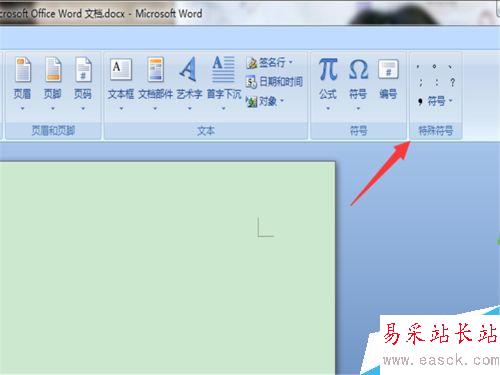This screenshot has width=500, height=375.
Task: Open the Ω 符号 symbol menu
Action: pos(358,84)
